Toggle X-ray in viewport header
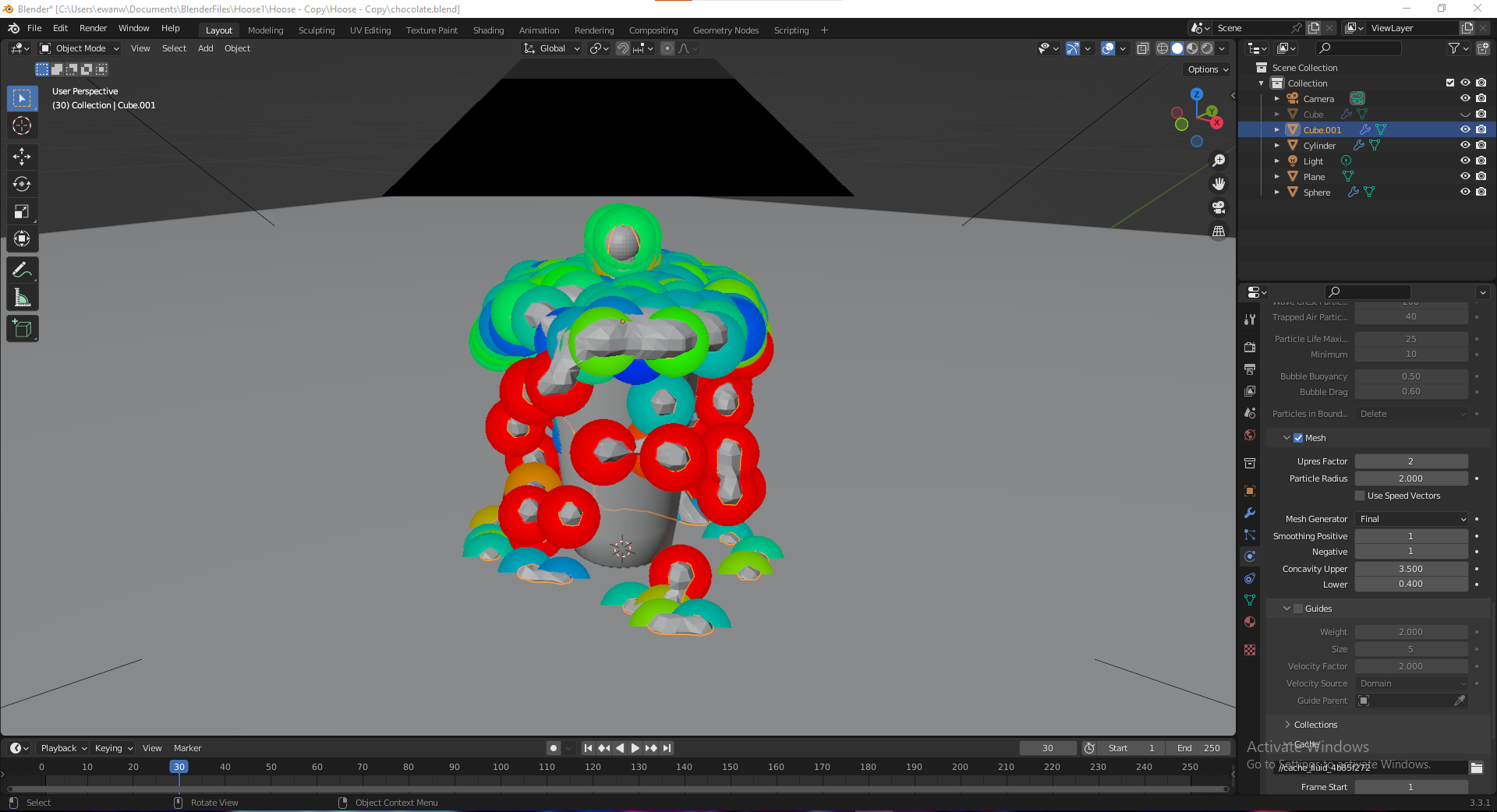 (1142, 48)
